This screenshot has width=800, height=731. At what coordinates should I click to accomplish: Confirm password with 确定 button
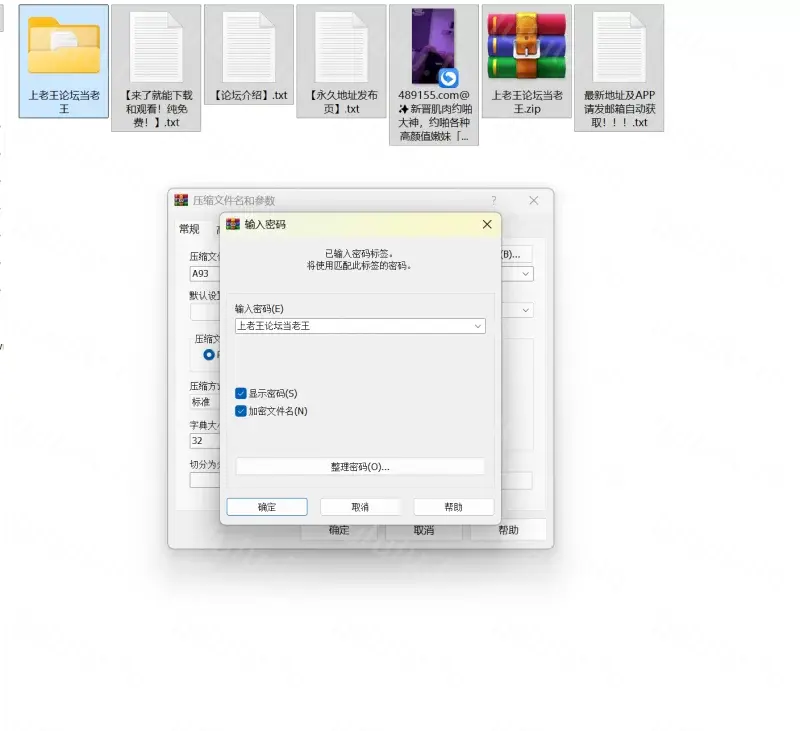coord(267,507)
